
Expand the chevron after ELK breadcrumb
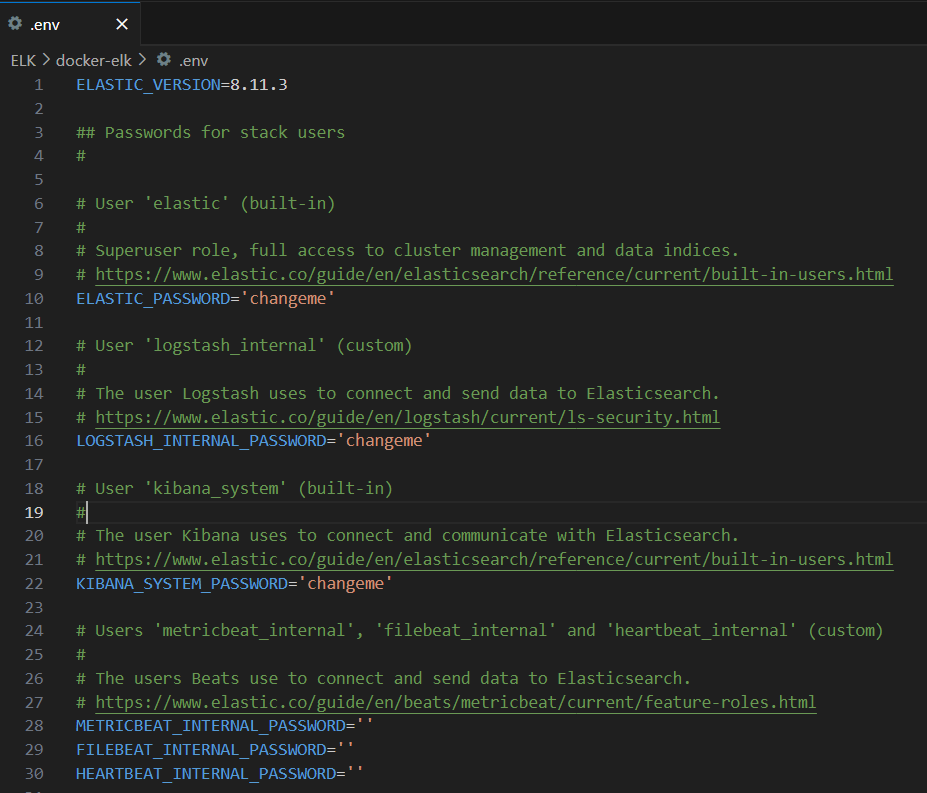click(x=46, y=60)
